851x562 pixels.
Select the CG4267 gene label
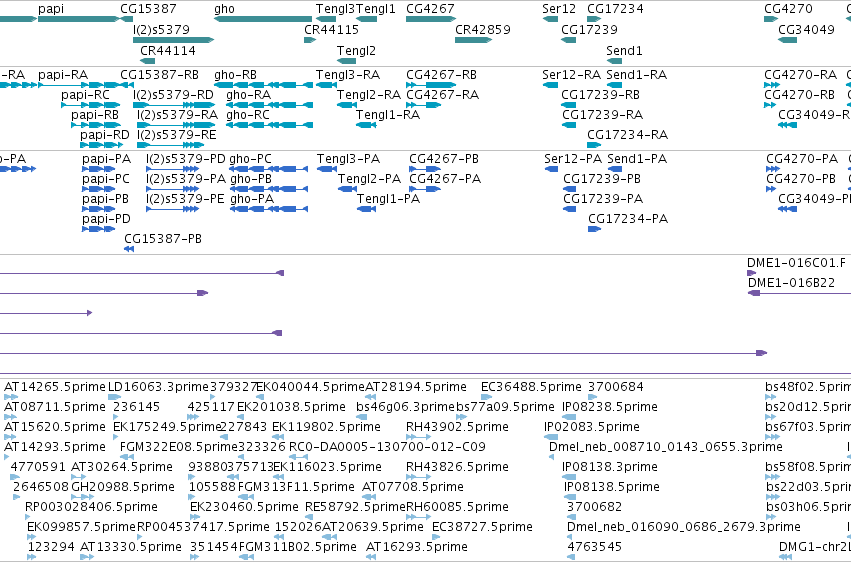(430, 9)
